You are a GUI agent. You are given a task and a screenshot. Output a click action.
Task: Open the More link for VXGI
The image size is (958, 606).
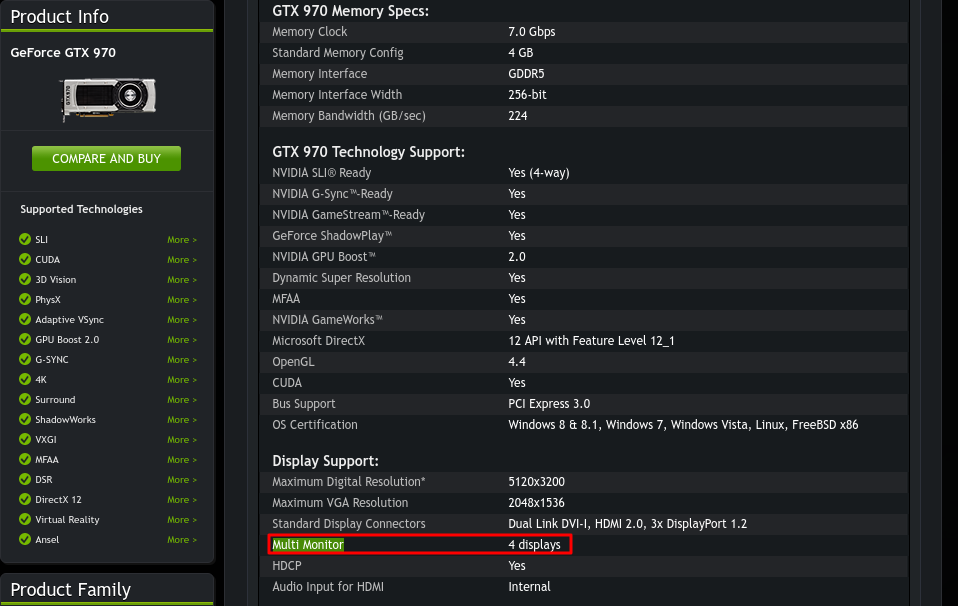(x=182, y=440)
